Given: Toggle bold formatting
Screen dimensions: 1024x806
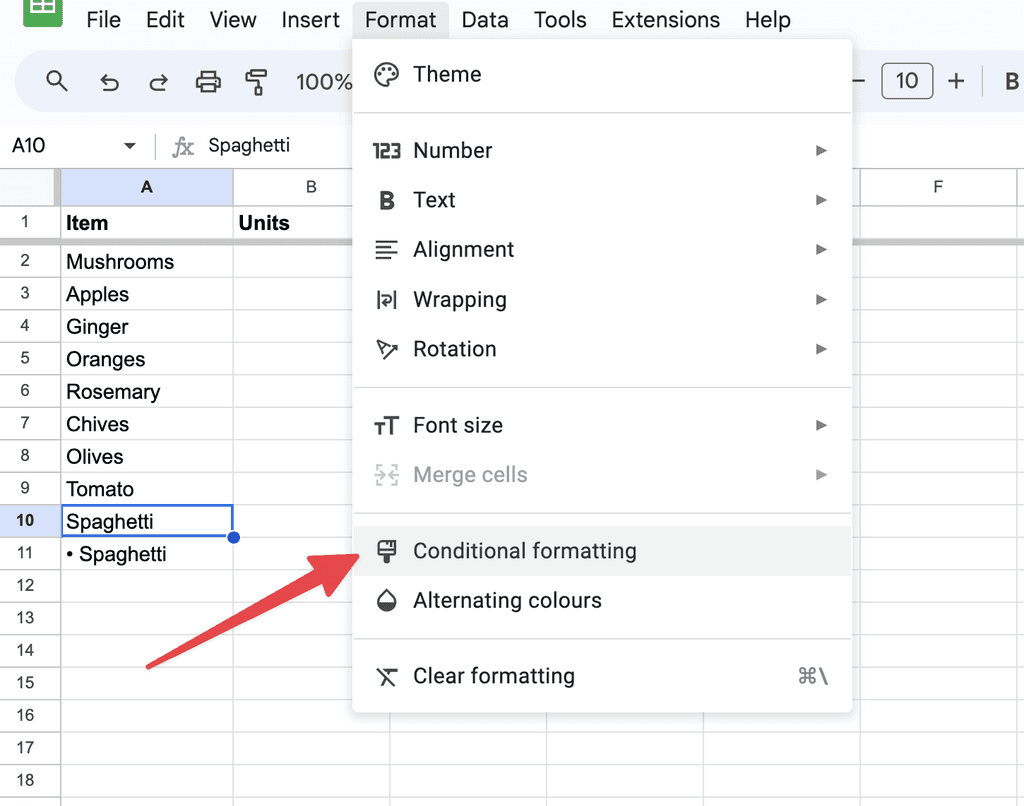Looking at the screenshot, I should (x=1012, y=82).
